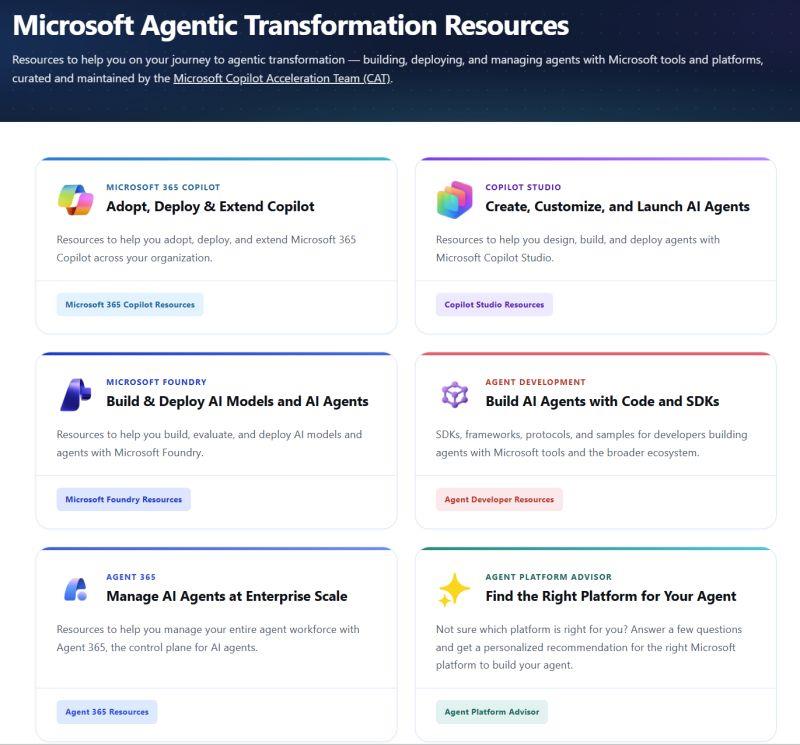This screenshot has height=745, width=800.
Task: Click the AGENT DEVELOPMENT category label
Action: tap(535, 382)
